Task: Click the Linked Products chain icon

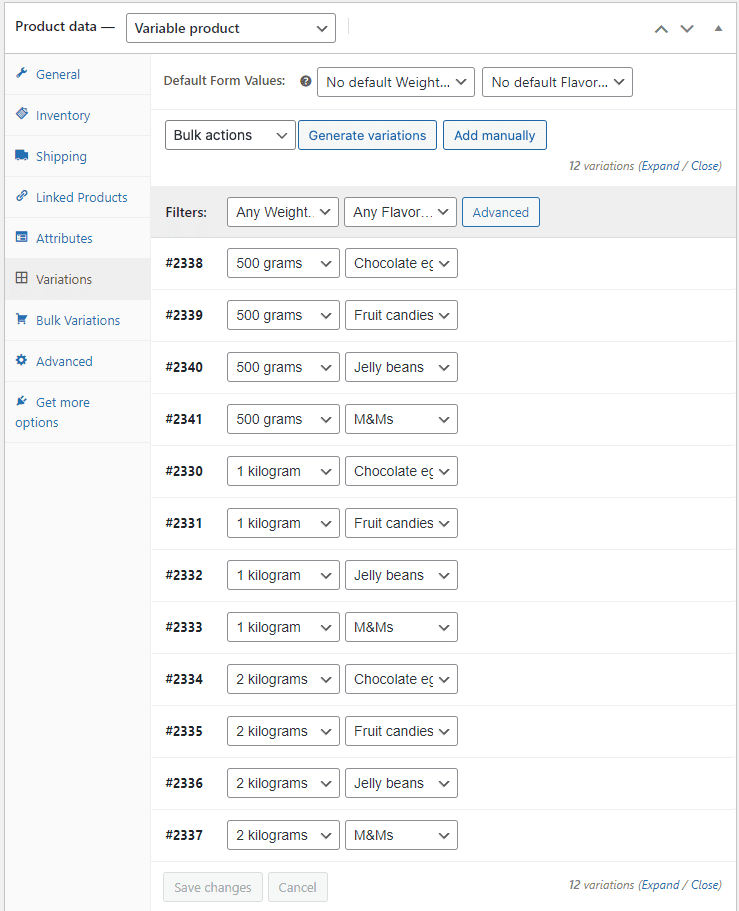Action: click(x=22, y=197)
